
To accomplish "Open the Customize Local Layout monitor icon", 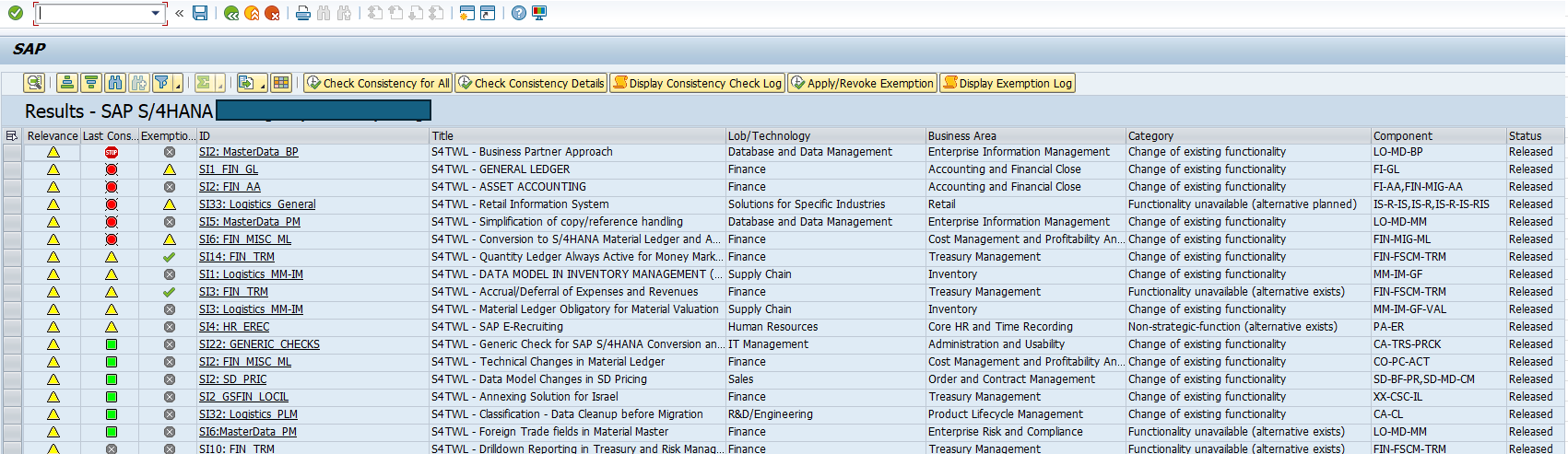I will coord(539,13).
